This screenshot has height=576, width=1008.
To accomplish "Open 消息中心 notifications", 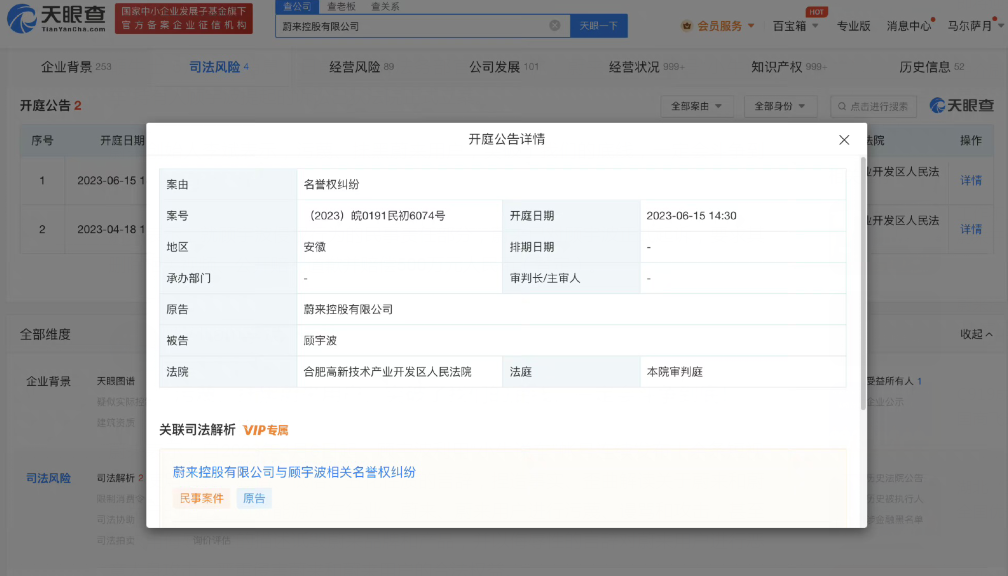I will pyautogui.click(x=909, y=26).
